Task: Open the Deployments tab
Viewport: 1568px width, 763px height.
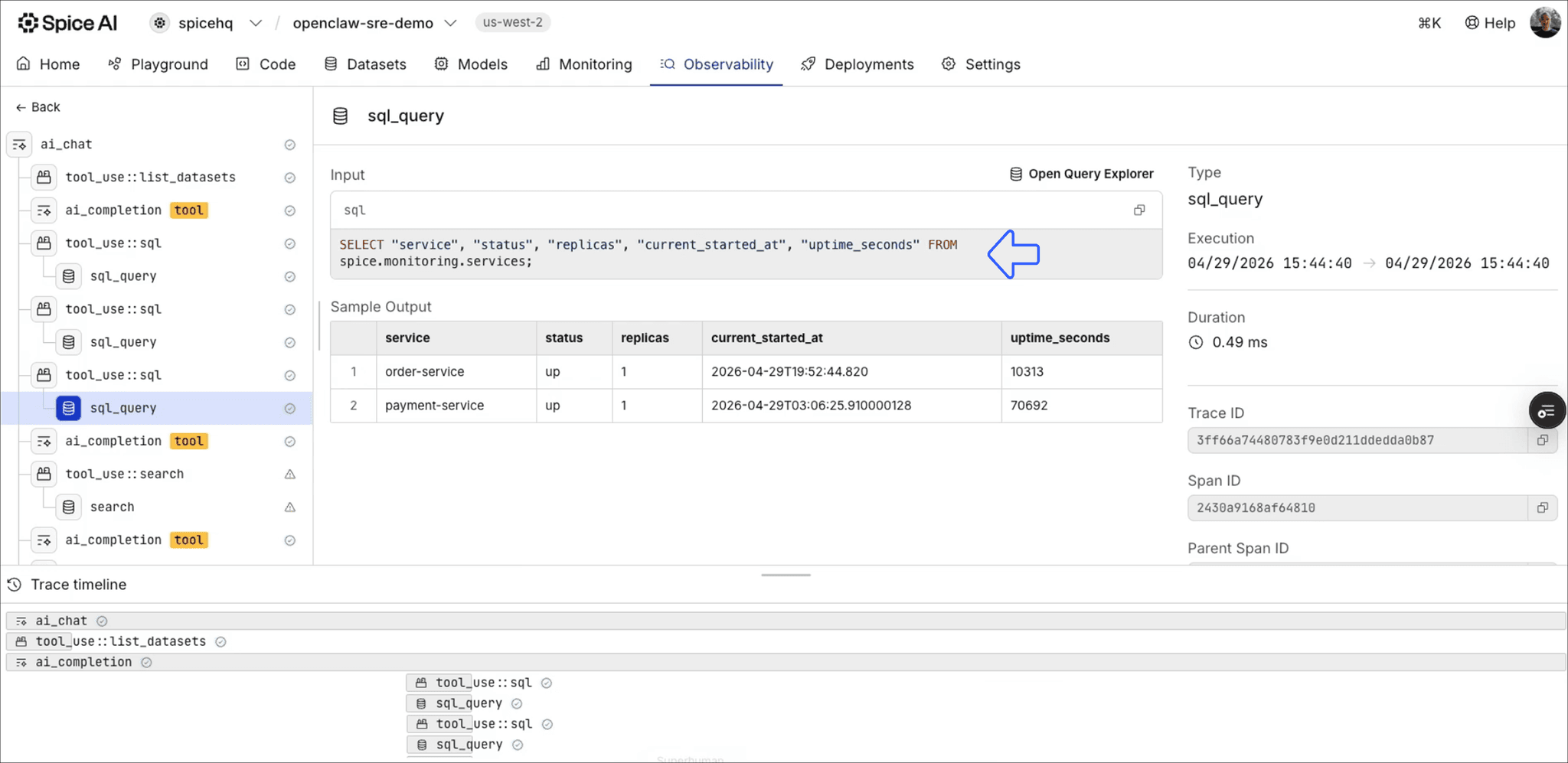Action: (x=857, y=64)
